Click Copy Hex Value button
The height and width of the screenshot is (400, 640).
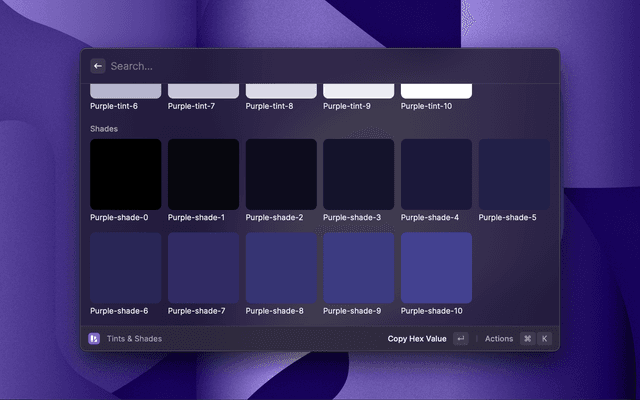(417, 339)
